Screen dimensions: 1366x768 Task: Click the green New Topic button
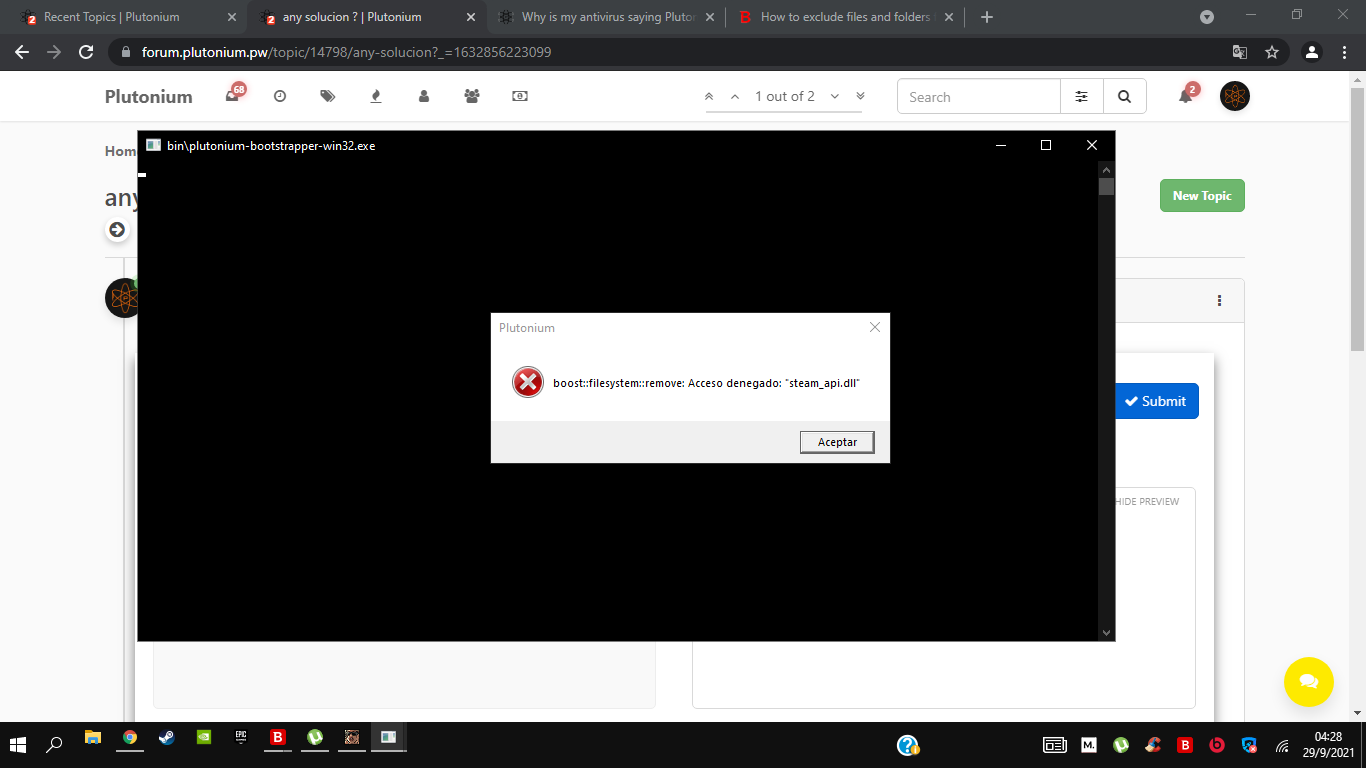pyautogui.click(x=1201, y=196)
